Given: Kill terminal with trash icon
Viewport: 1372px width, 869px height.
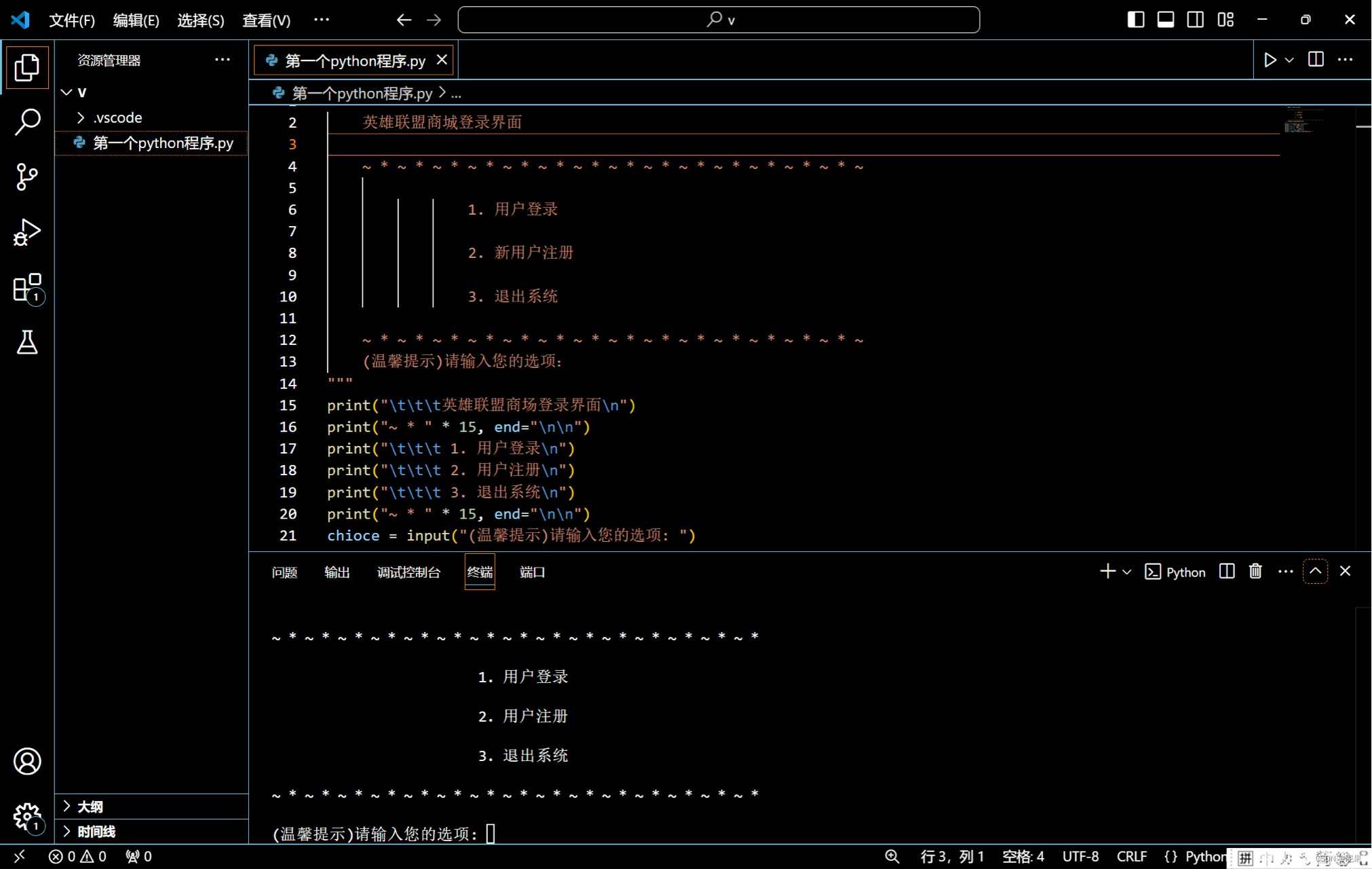Looking at the screenshot, I should (1255, 572).
